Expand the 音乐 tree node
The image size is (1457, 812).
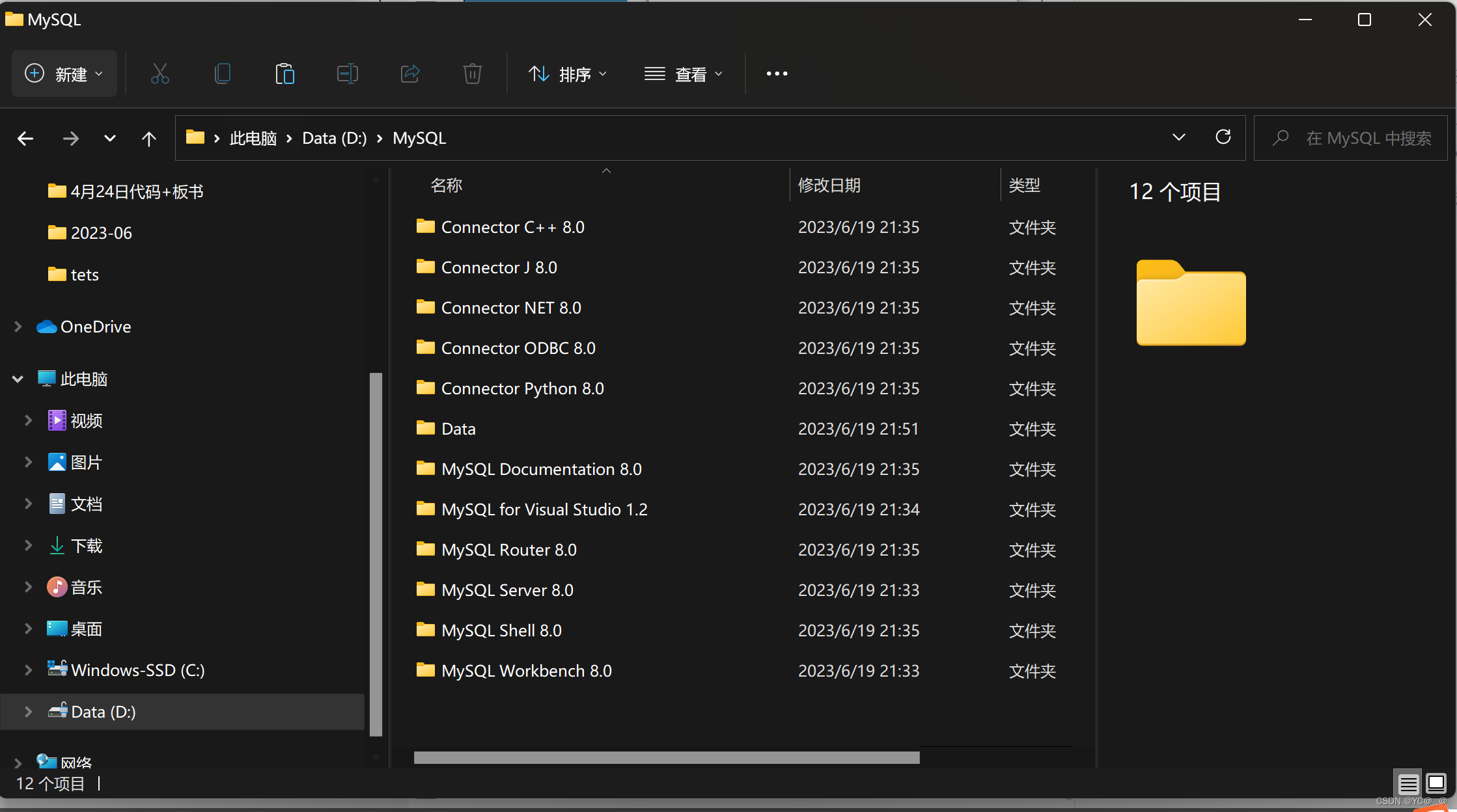click(x=28, y=587)
